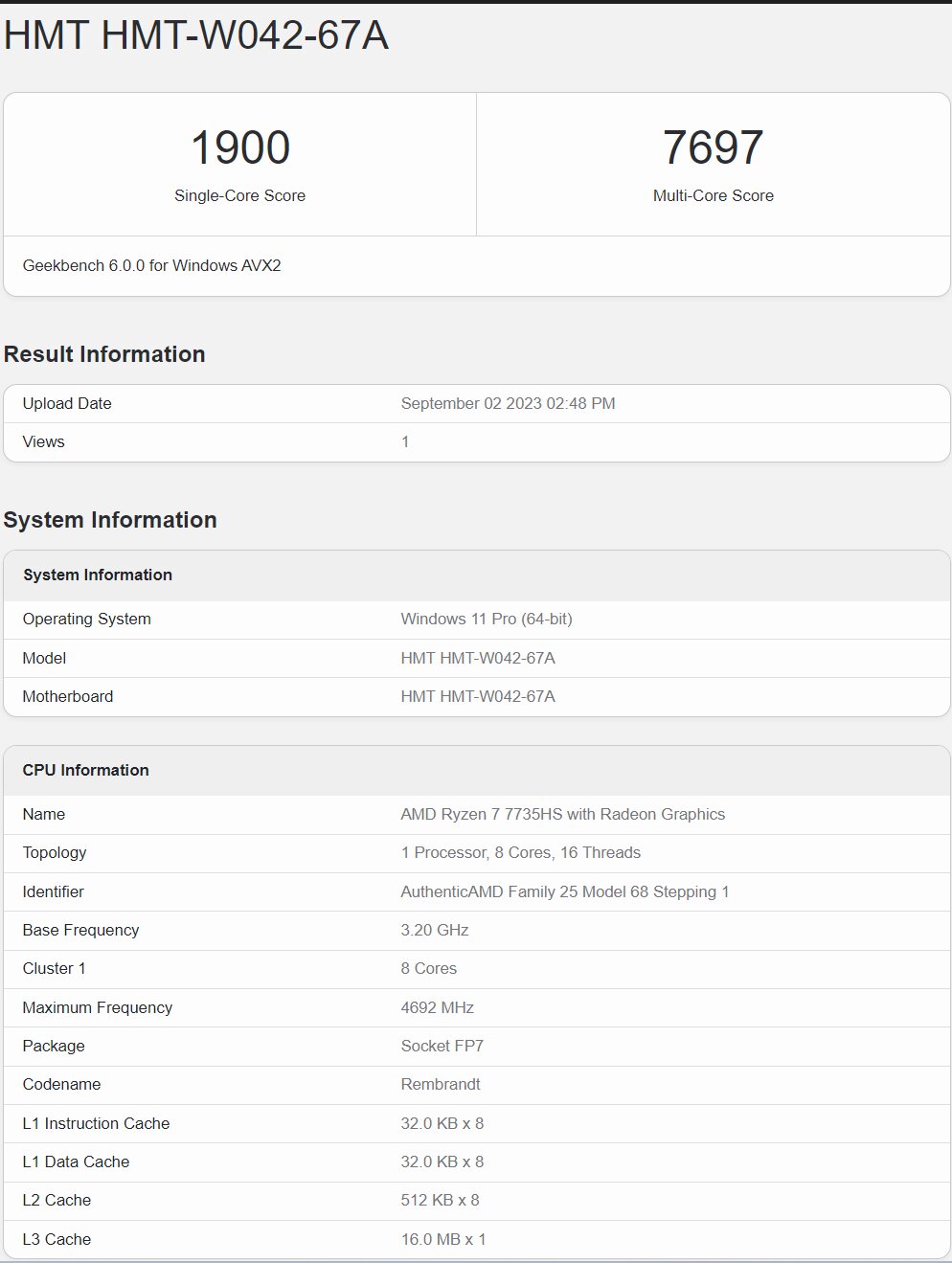Screen dimensions: 952x1263
Task: Click the Single-Core Score label
Action: tap(240, 195)
